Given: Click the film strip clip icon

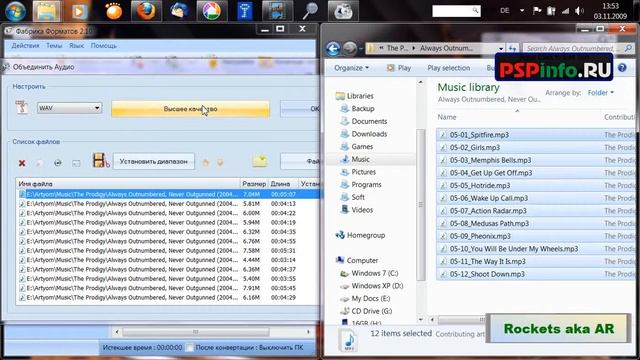Looking at the screenshot, I should [x=100, y=160].
